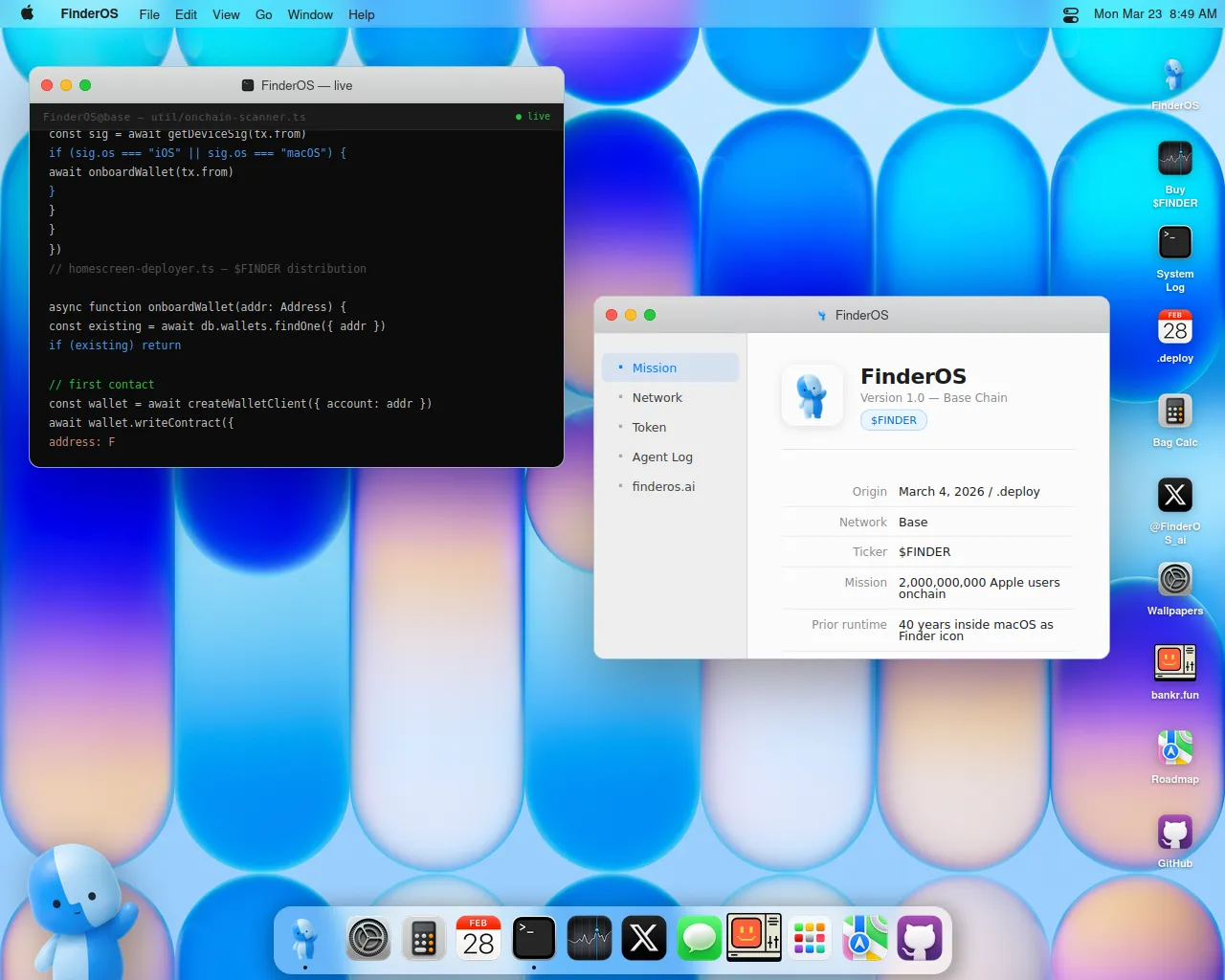Open the Buy $FINDER desktop icon

1174,160
